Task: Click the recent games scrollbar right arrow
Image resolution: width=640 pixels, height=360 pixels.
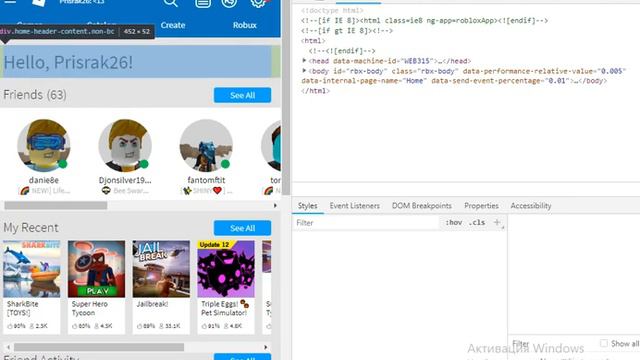Action: click(266, 347)
